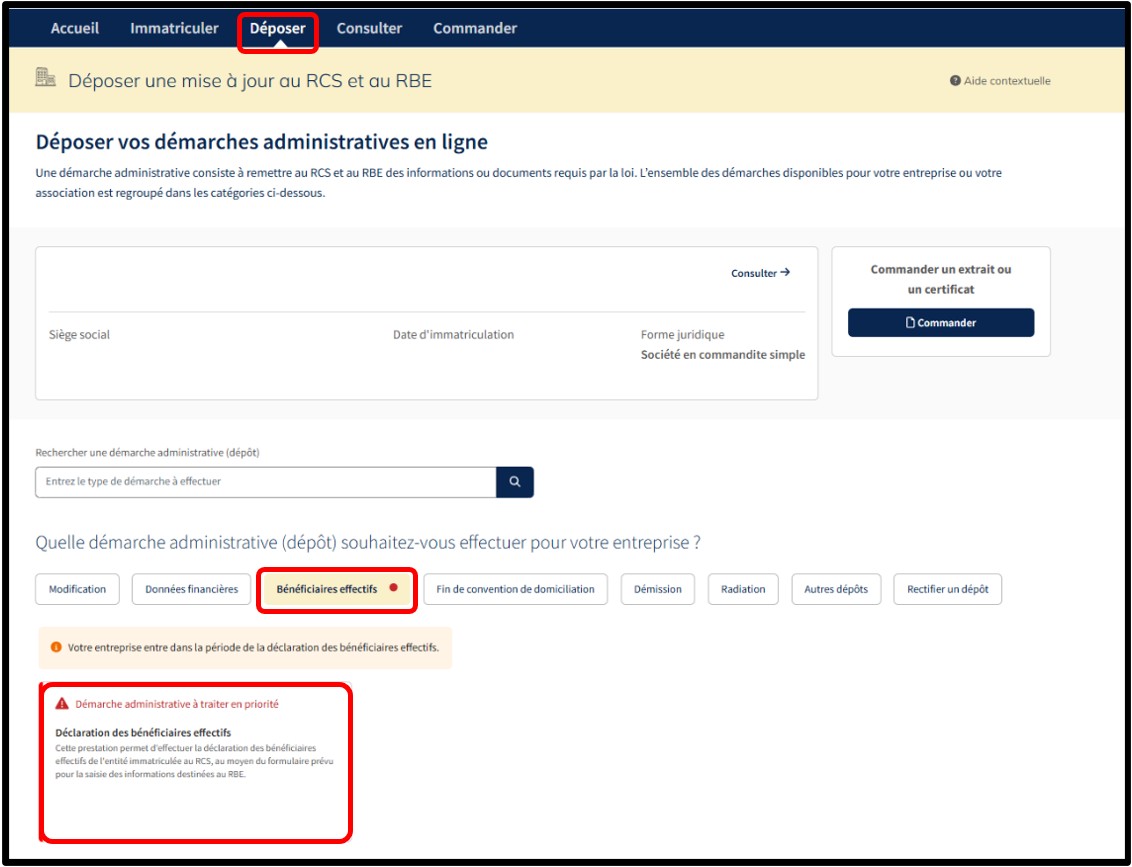Select the Données financières category
1132x867 pixels.
[x=191, y=589]
